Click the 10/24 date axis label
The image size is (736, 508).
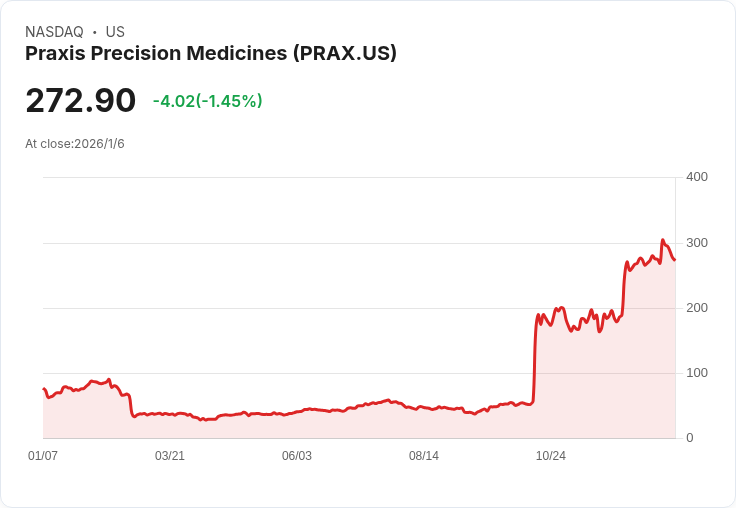(551, 455)
